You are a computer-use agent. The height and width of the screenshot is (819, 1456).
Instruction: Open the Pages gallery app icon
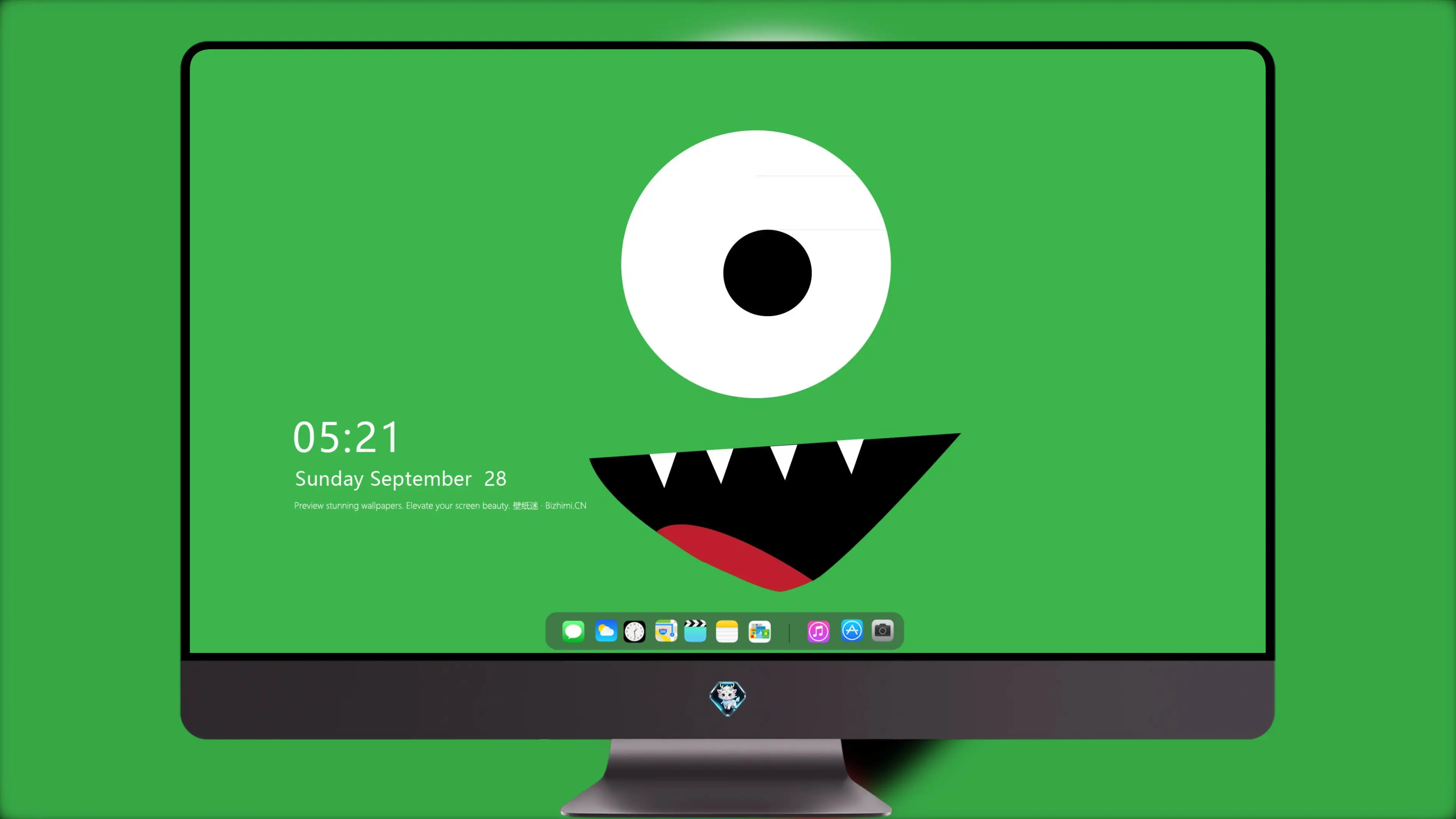tap(759, 631)
